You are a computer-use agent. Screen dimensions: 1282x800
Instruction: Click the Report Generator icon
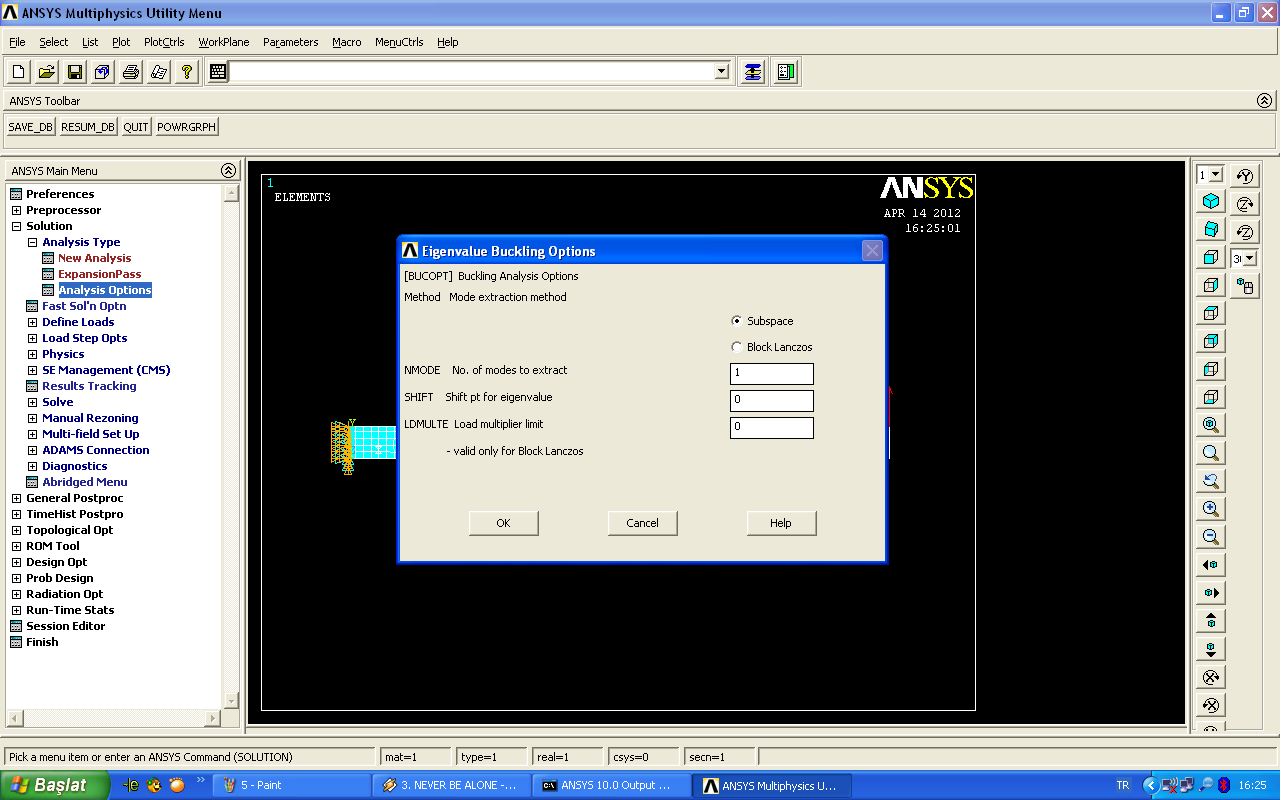tap(159, 72)
